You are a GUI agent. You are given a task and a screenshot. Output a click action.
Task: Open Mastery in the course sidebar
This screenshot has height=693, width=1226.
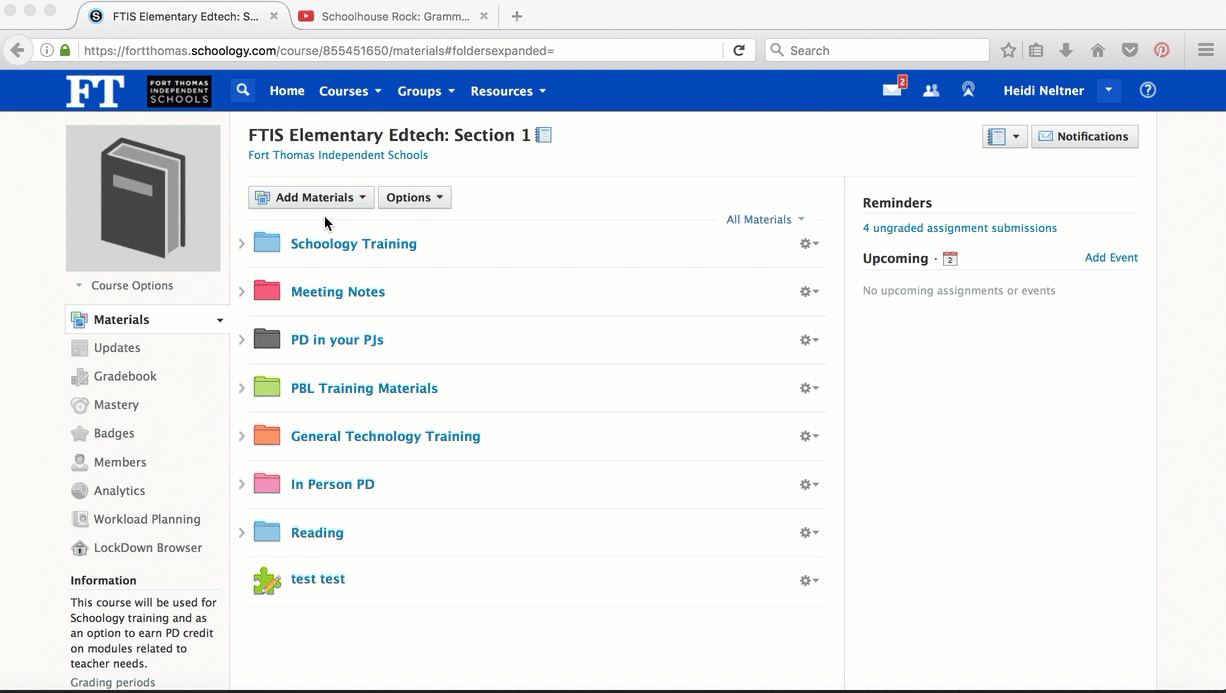[116, 405]
